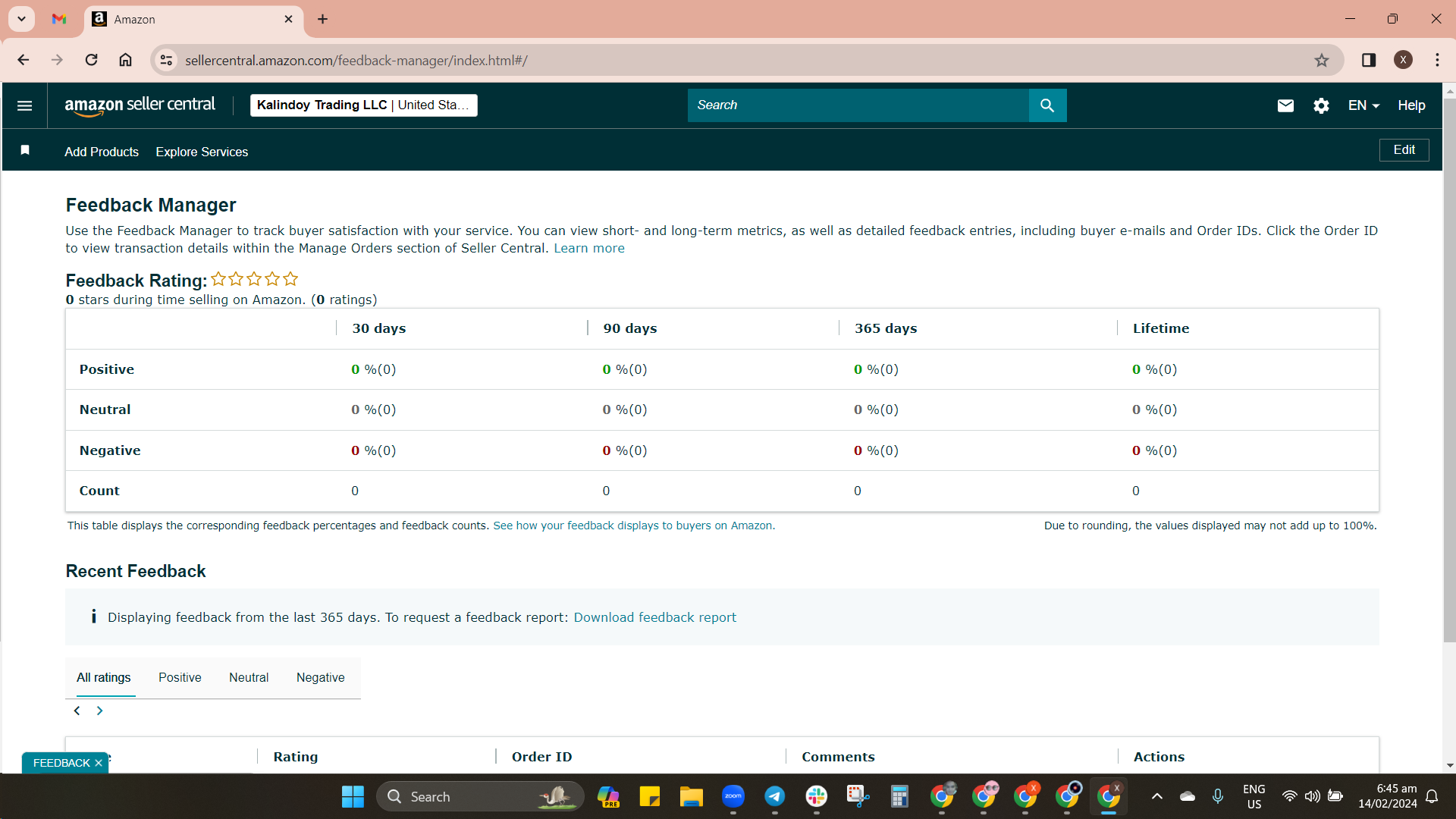Open Slack from the taskbar
The image size is (1456, 819).
817,796
